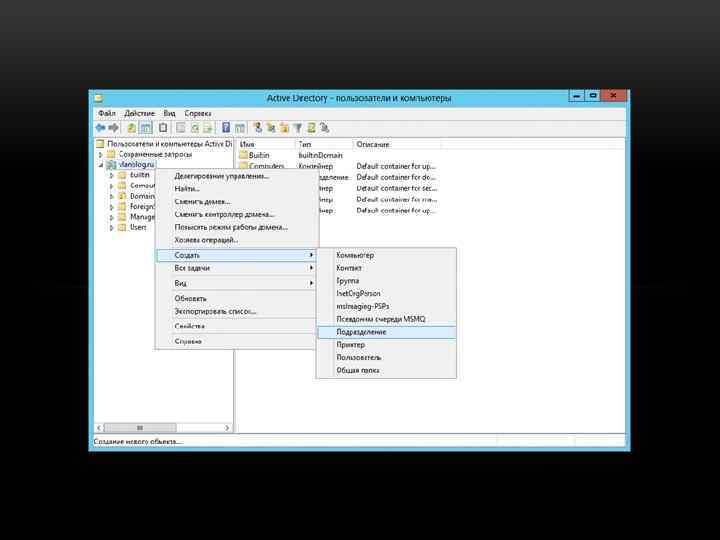Open the Действие menu
The image size is (720, 540).
pyautogui.click(x=140, y=113)
